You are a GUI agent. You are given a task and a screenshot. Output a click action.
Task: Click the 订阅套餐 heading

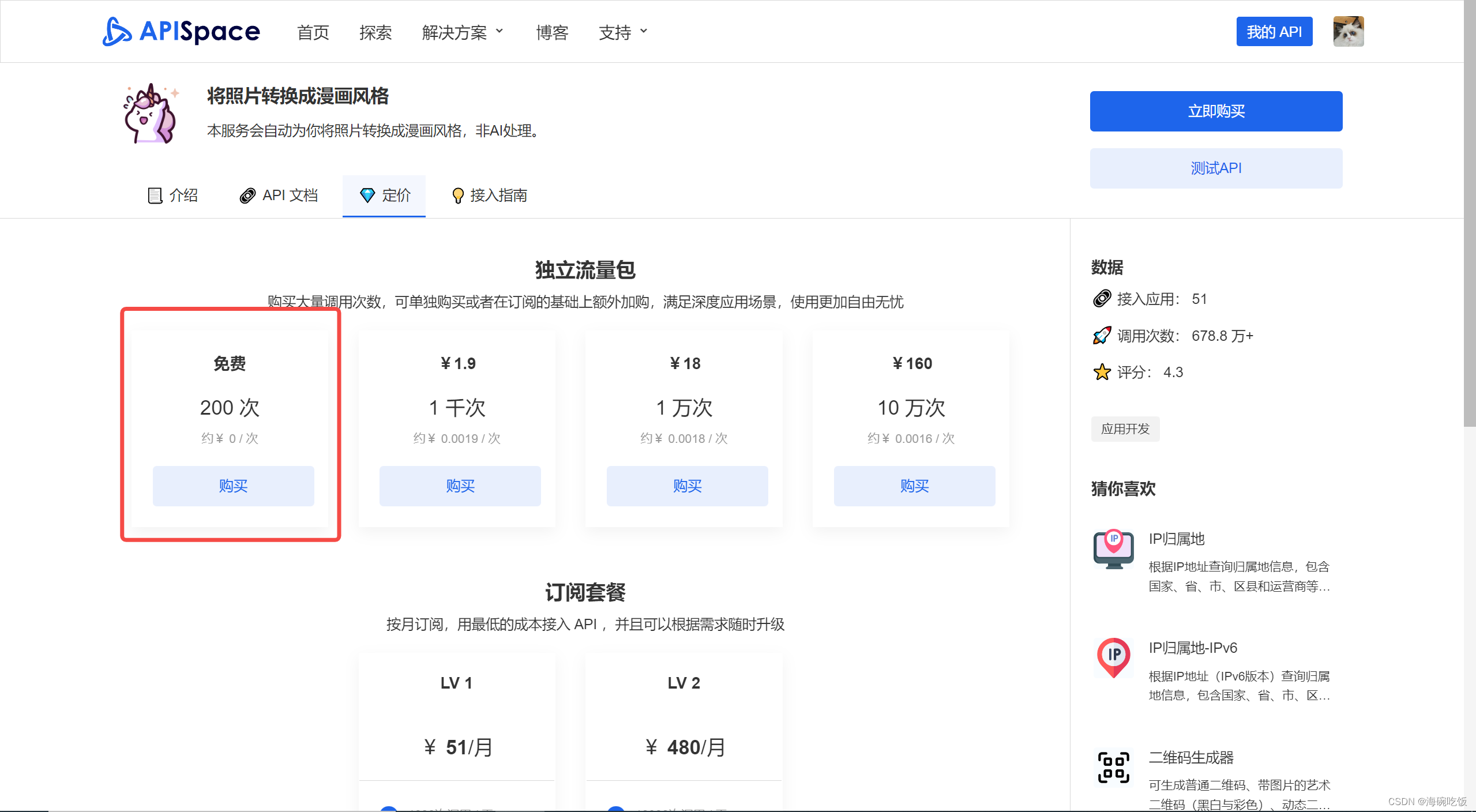585,592
